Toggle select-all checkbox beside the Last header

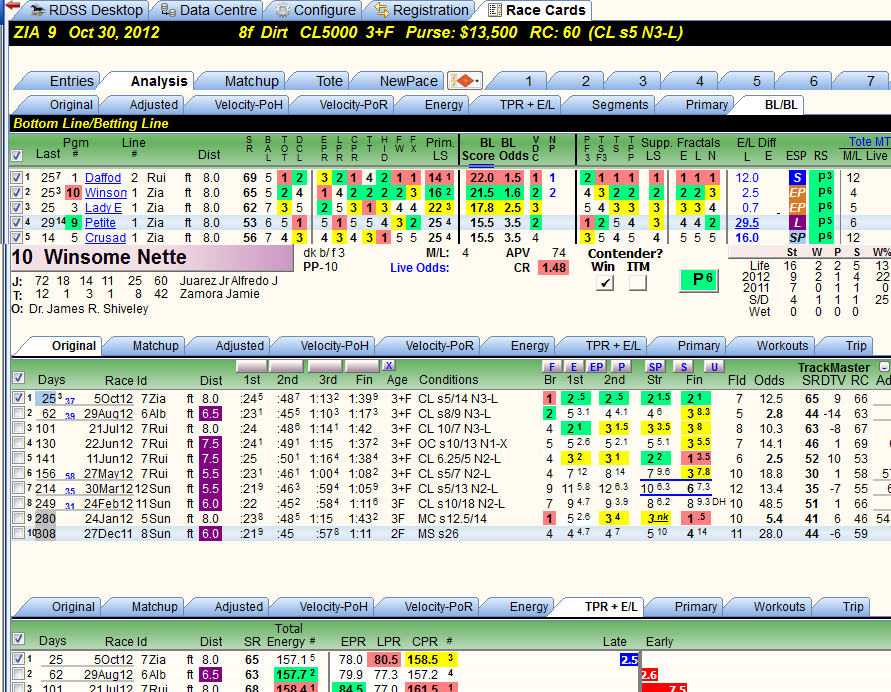coord(17,155)
